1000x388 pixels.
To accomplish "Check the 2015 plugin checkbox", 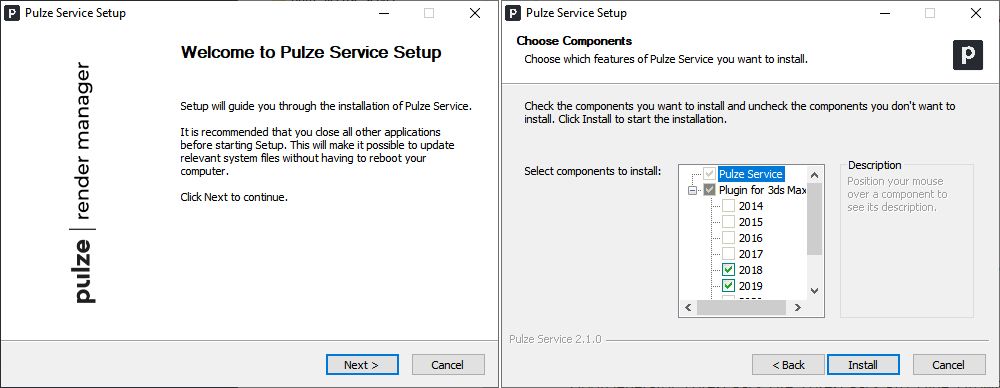I will pyautogui.click(x=728, y=222).
